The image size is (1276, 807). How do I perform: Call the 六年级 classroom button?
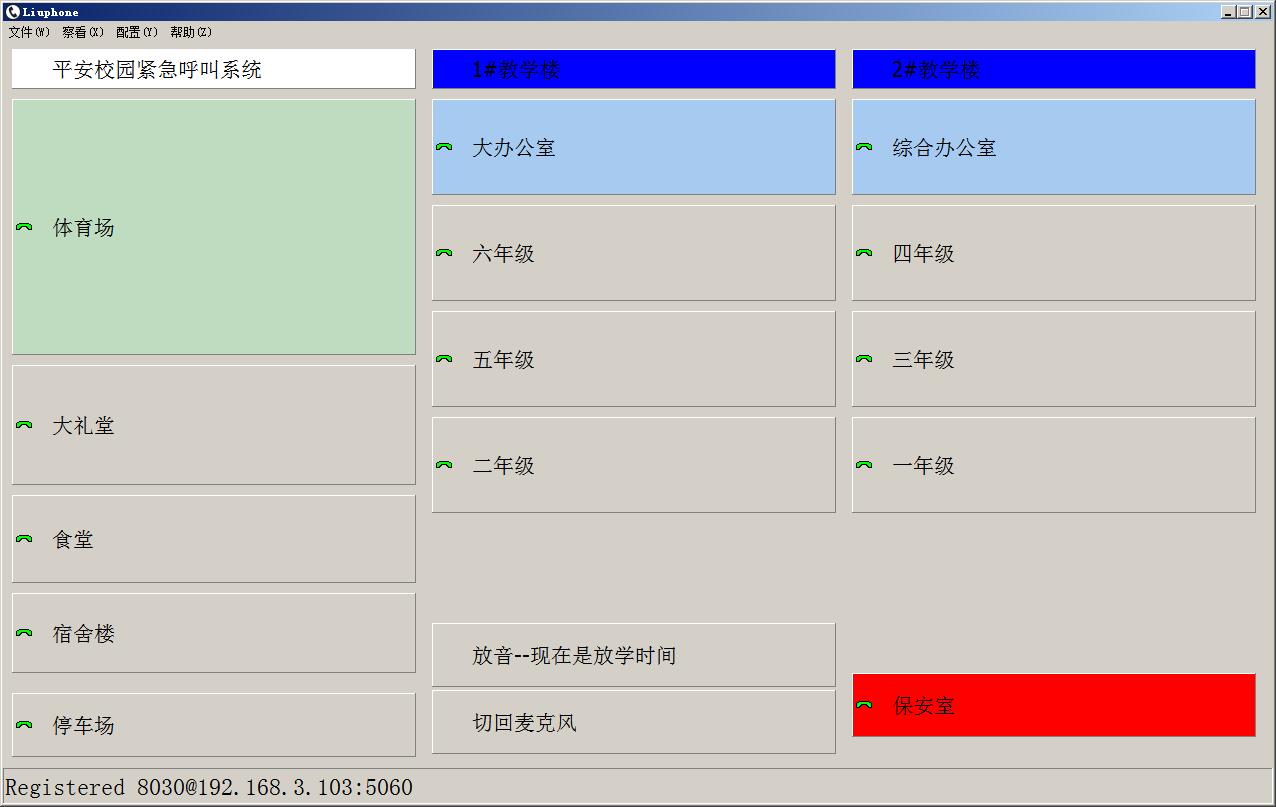click(x=634, y=253)
